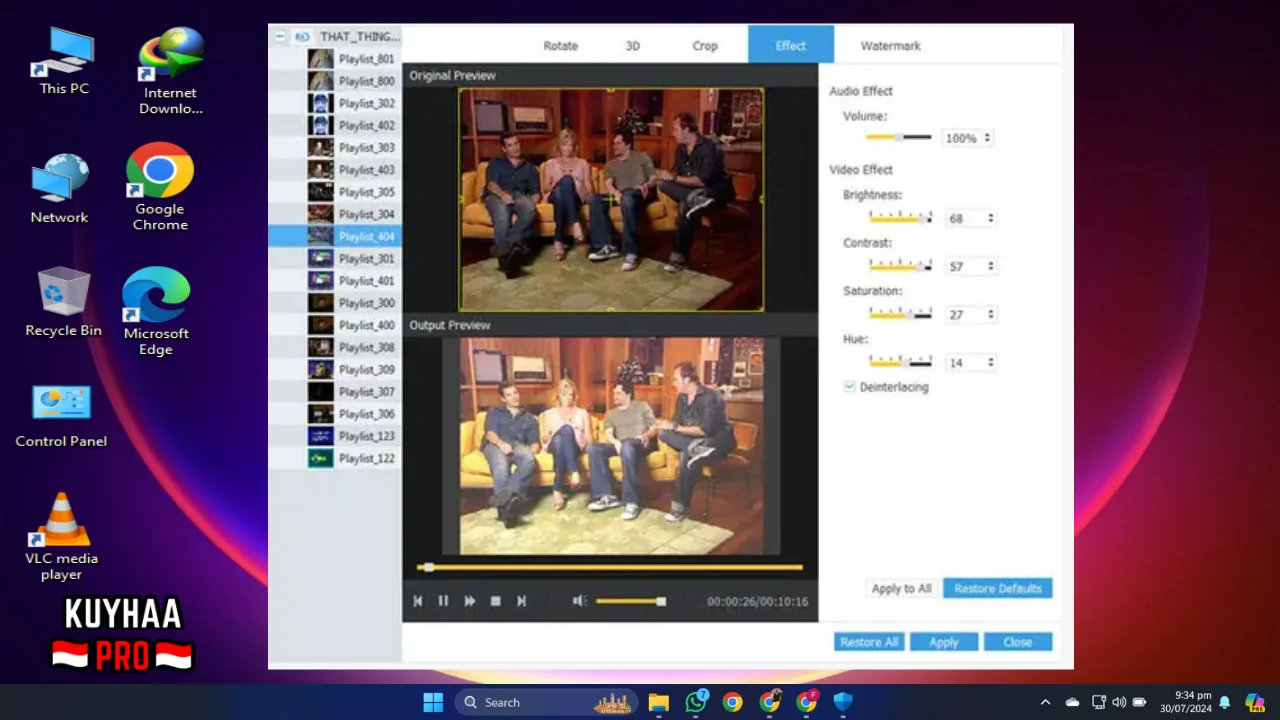This screenshot has width=1280, height=720.
Task: Select Playlist_122 in the list
Action: click(335, 458)
